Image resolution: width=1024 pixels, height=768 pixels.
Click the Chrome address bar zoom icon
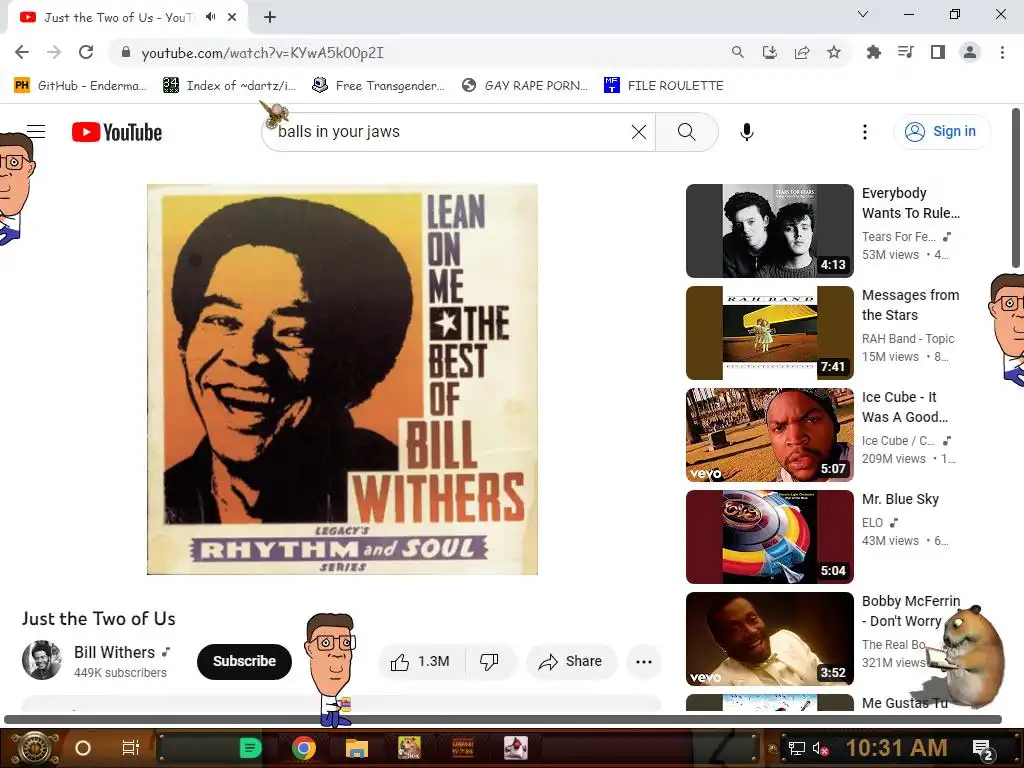(x=737, y=52)
